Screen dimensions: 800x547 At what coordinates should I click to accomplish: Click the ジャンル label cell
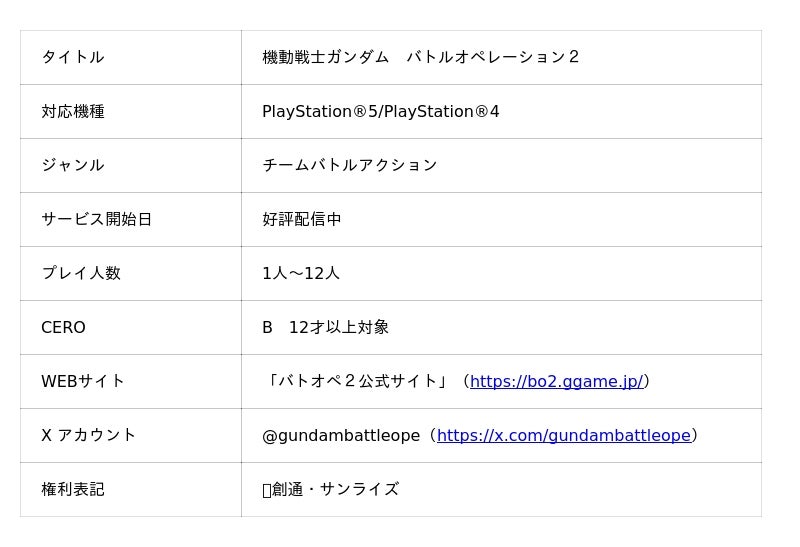point(73,165)
